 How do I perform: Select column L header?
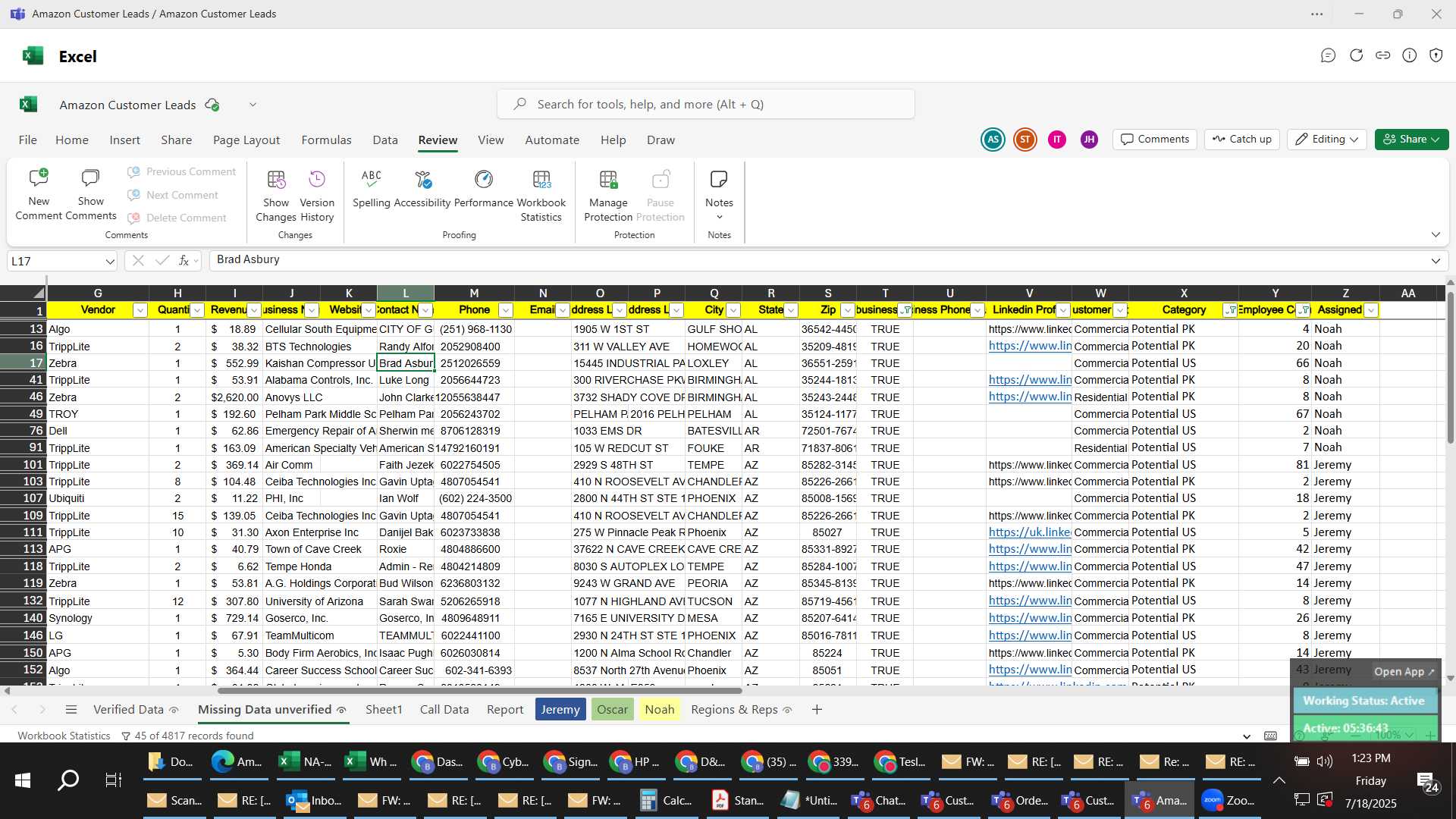[406, 293]
